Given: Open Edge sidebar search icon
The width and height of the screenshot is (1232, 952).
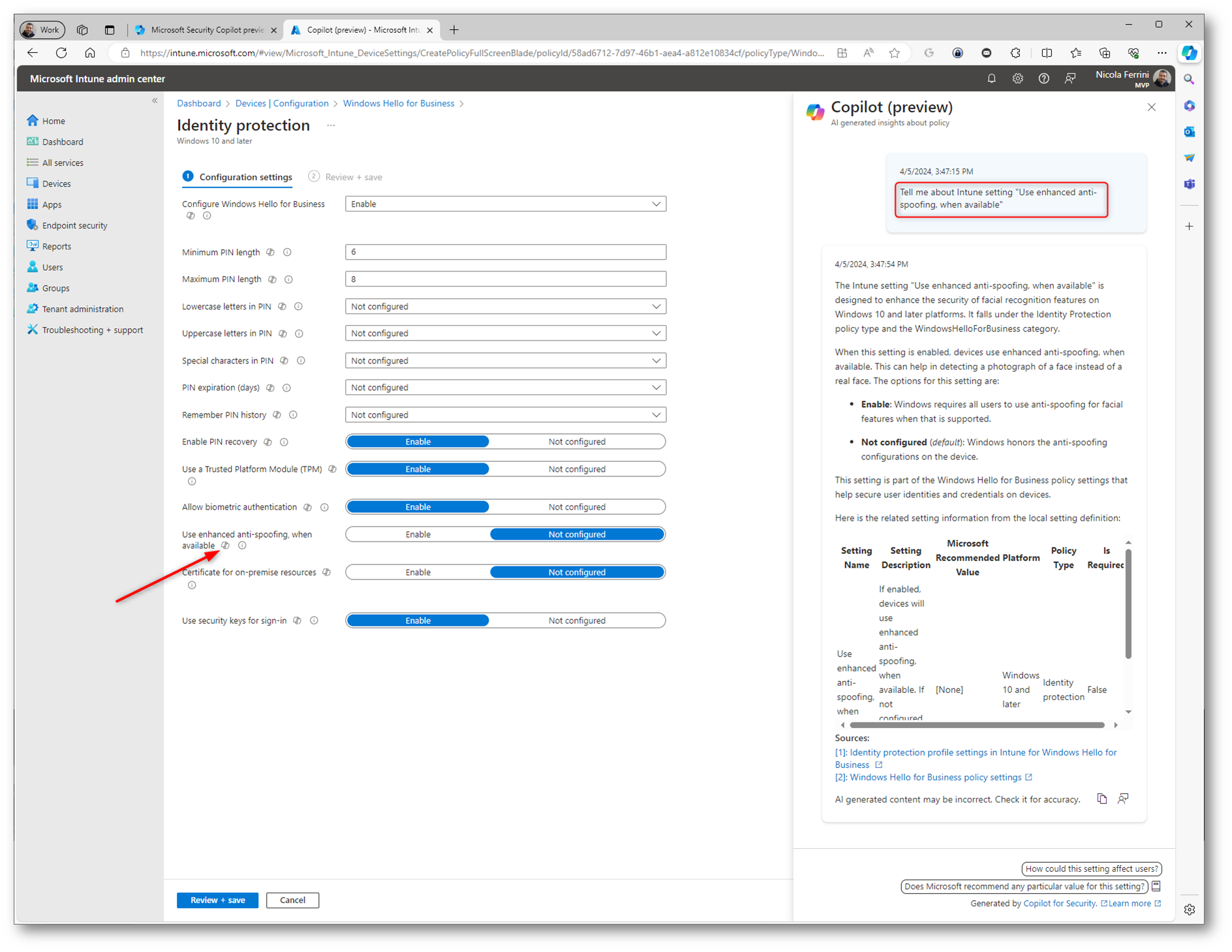Looking at the screenshot, I should (1189, 79).
